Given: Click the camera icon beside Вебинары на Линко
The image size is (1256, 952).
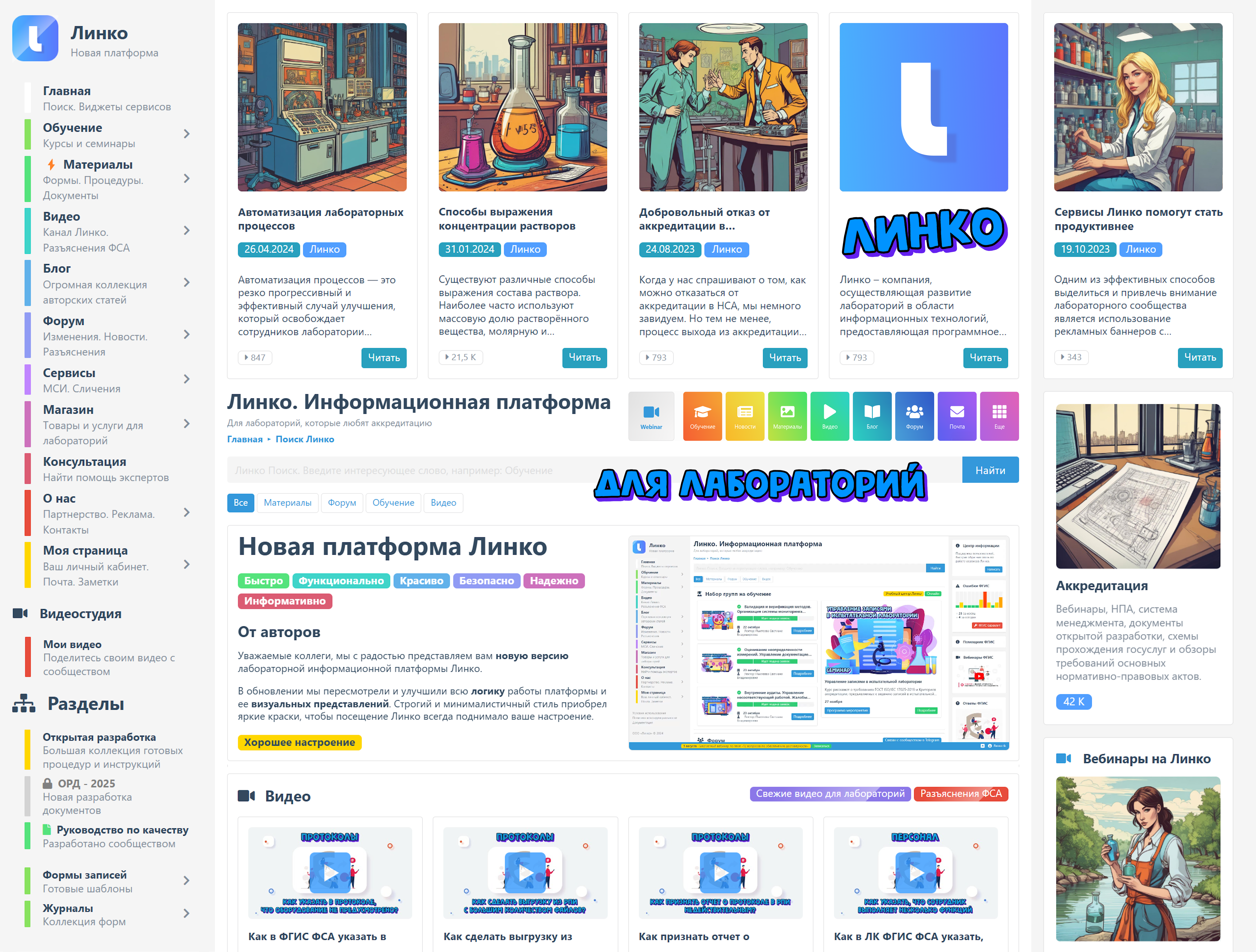Looking at the screenshot, I should [x=1063, y=758].
